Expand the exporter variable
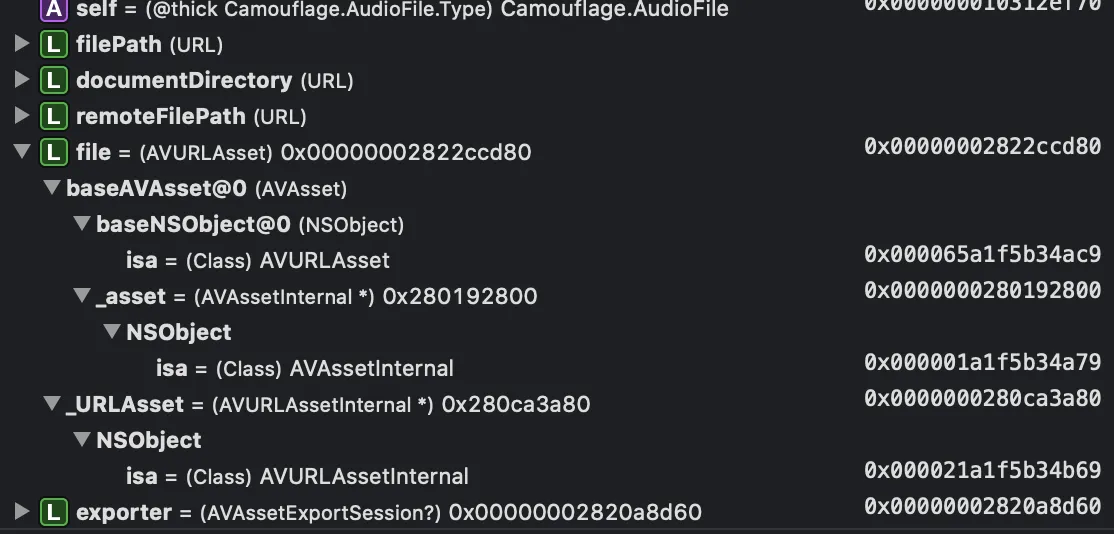Viewport: 1114px width, 534px height. pyautogui.click(x=22, y=513)
